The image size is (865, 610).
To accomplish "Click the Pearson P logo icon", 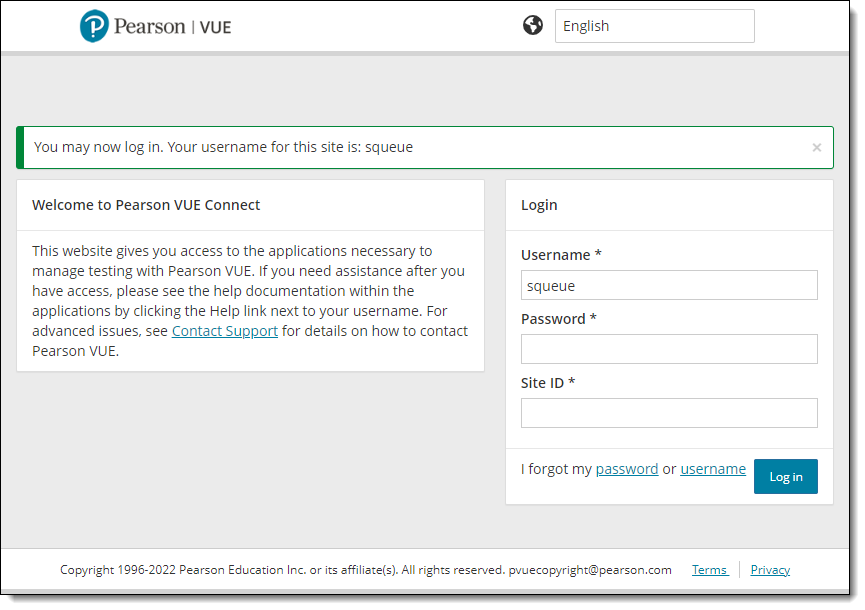I will pyautogui.click(x=94, y=26).
